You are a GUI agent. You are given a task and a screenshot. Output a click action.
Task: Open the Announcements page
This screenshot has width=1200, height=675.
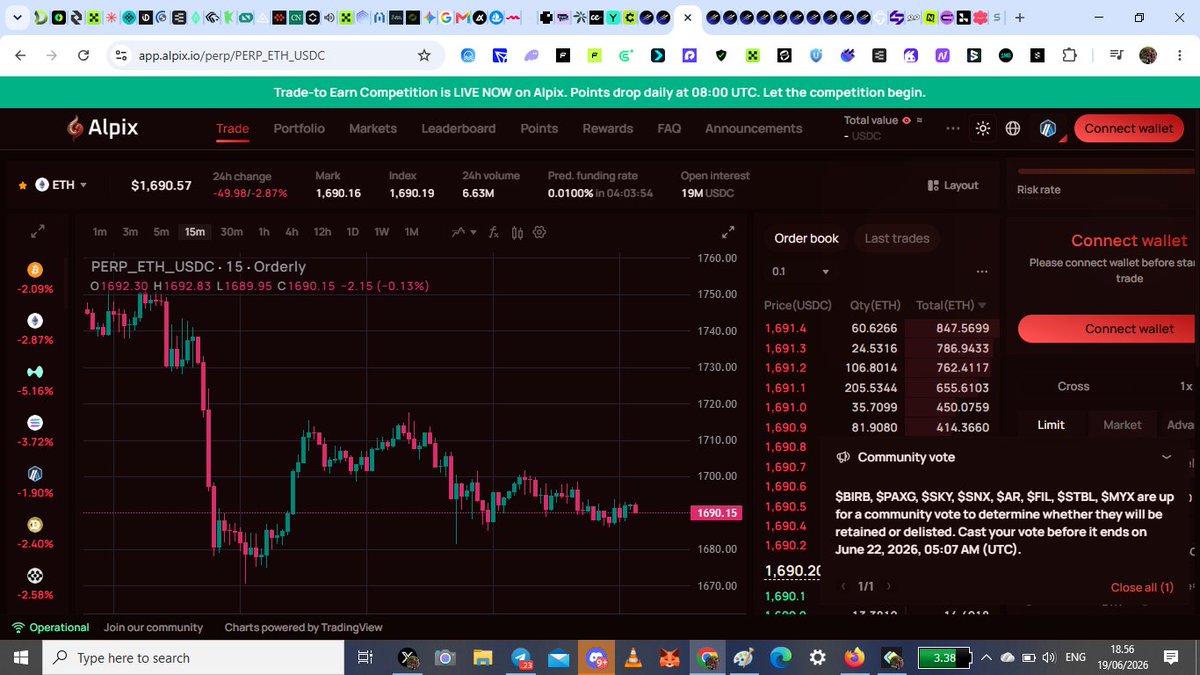pos(754,128)
